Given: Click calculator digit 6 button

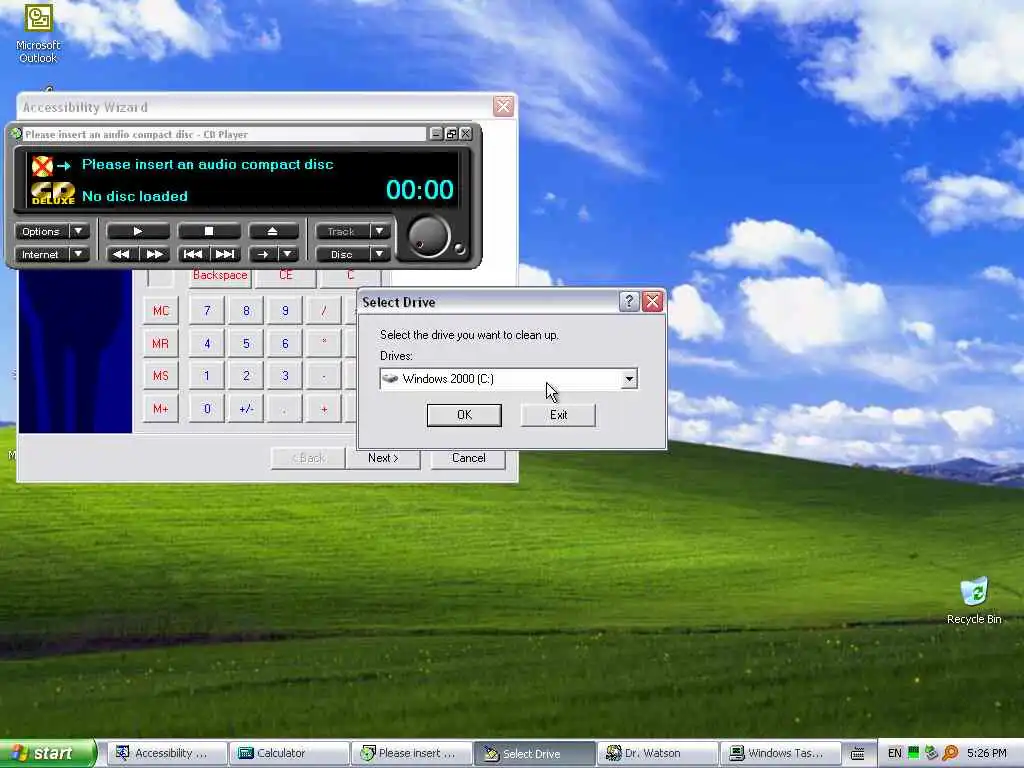Looking at the screenshot, I should [x=285, y=344].
